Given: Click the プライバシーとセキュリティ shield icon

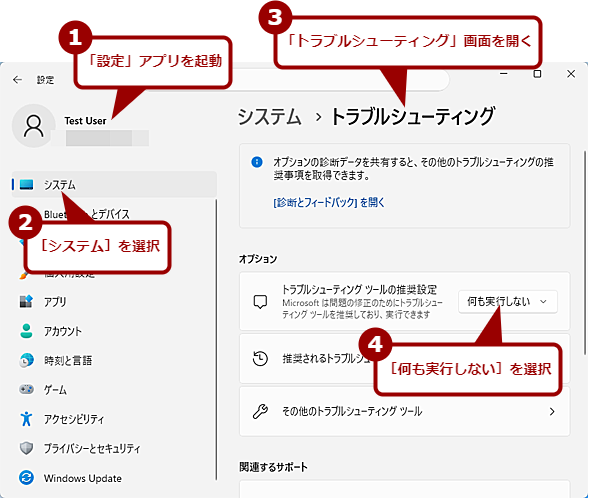Looking at the screenshot, I should pyautogui.click(x=26, y=448).
